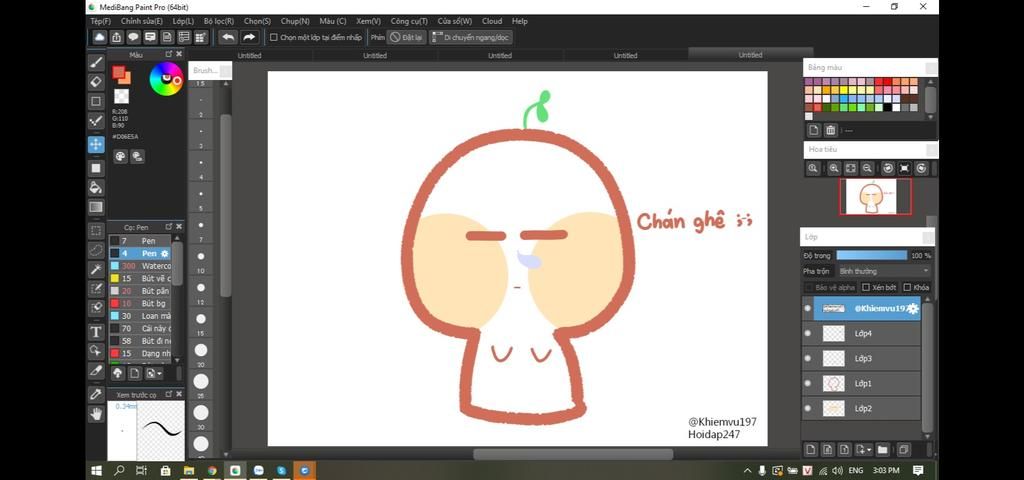Pop out the Màu color panel

(x=168, y=54)
